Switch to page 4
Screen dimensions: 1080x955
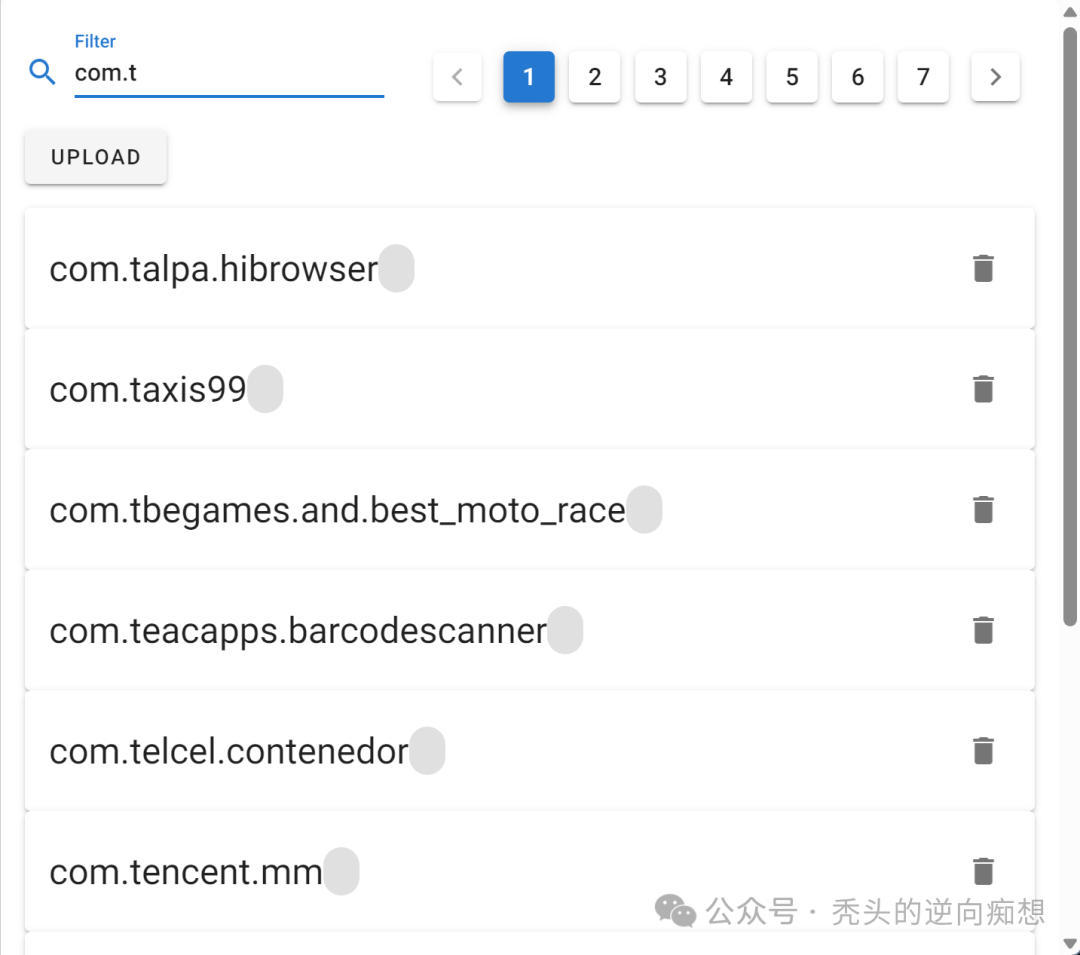click(726, 76)
